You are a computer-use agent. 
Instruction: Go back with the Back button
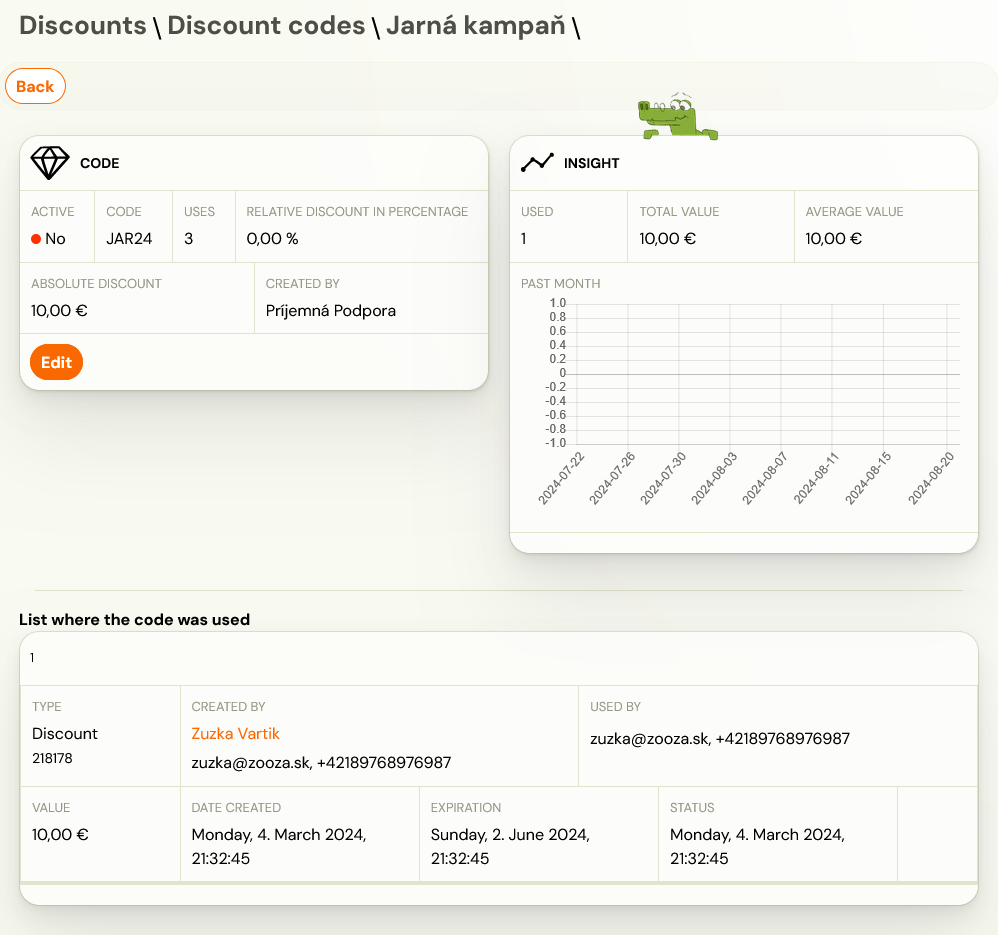pyautogui.click(x=35, y=87)
